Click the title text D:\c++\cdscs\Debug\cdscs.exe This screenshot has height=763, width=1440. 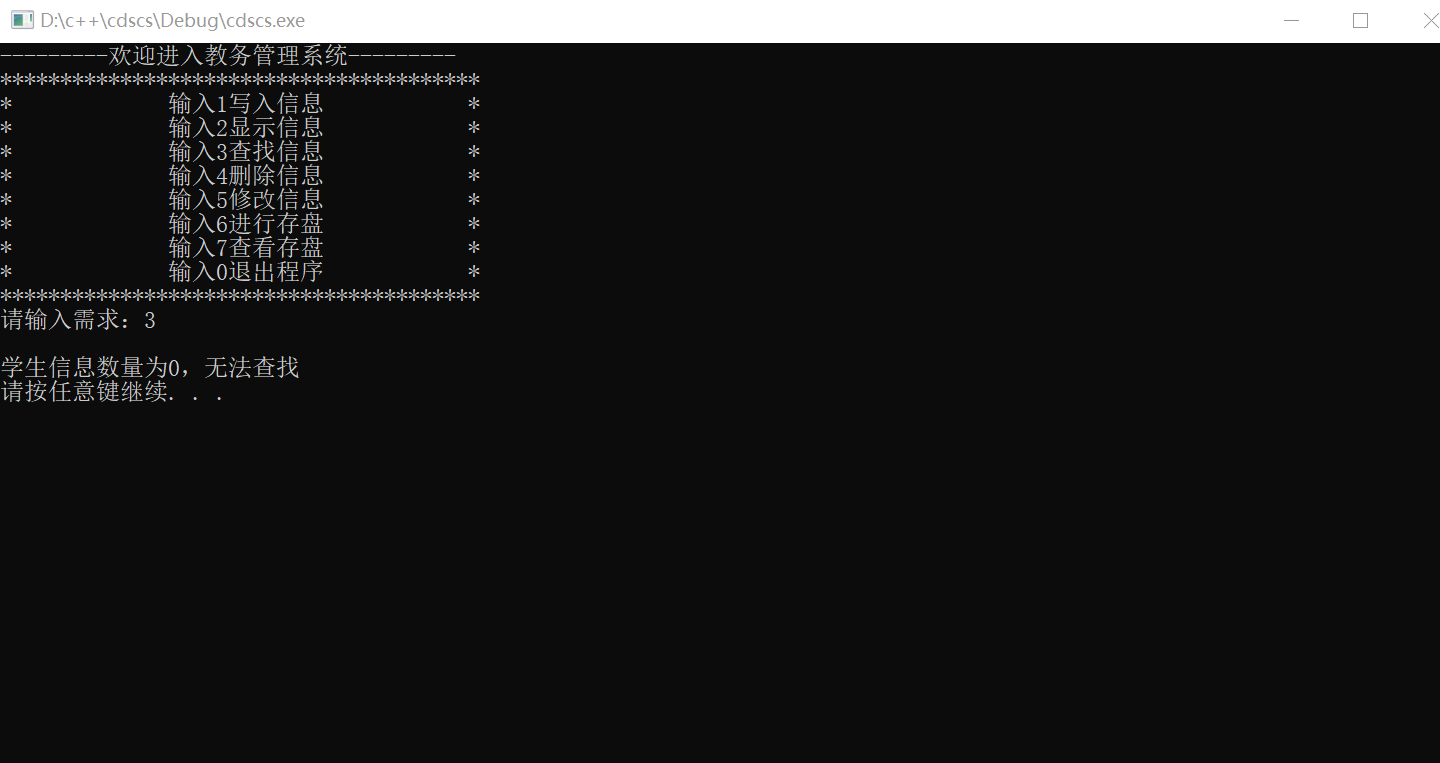click(x=172, y=20)
